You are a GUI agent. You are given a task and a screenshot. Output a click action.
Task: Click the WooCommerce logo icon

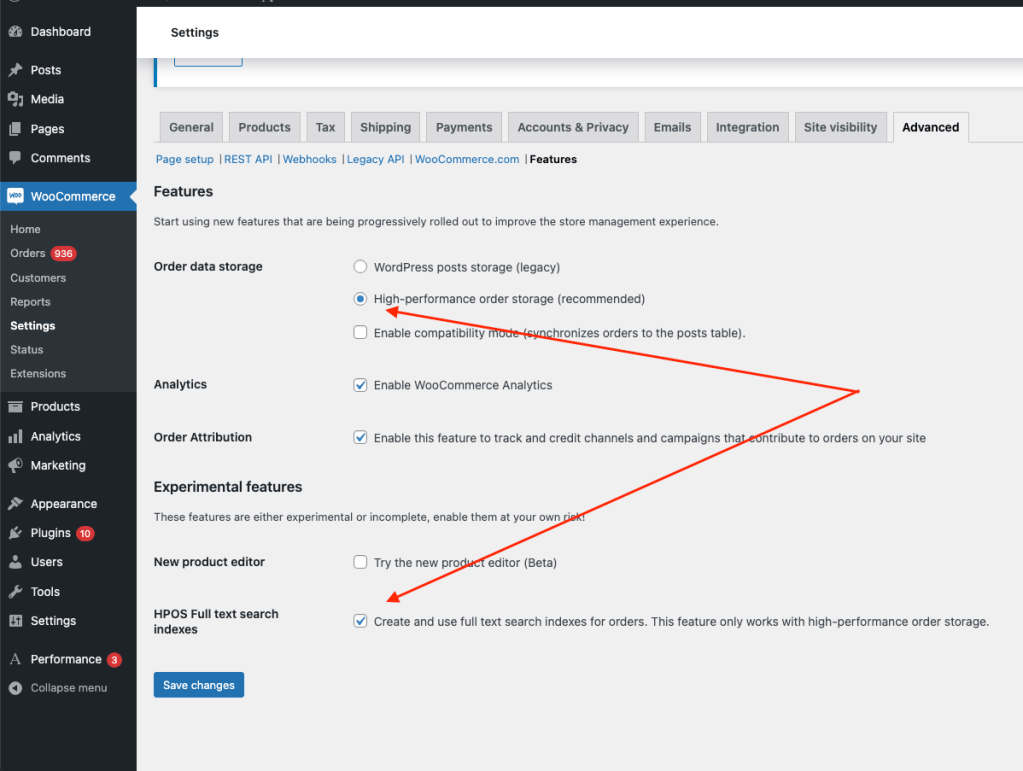(x=15, y=196)
